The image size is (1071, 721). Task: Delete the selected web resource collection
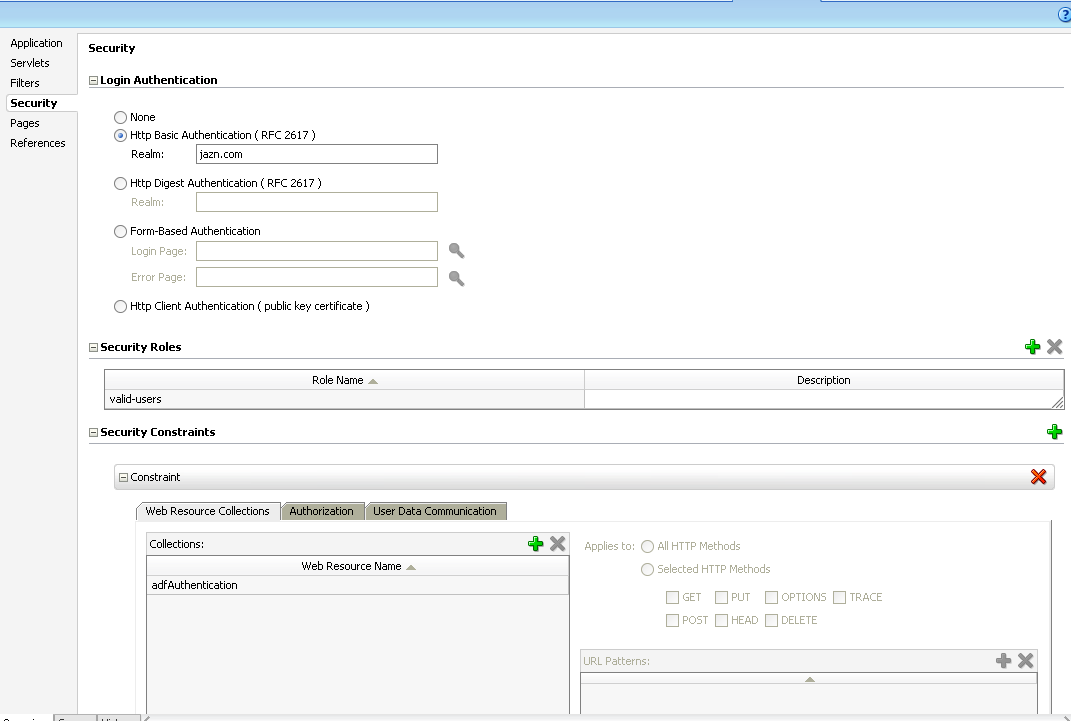click(x=557, y=543)
